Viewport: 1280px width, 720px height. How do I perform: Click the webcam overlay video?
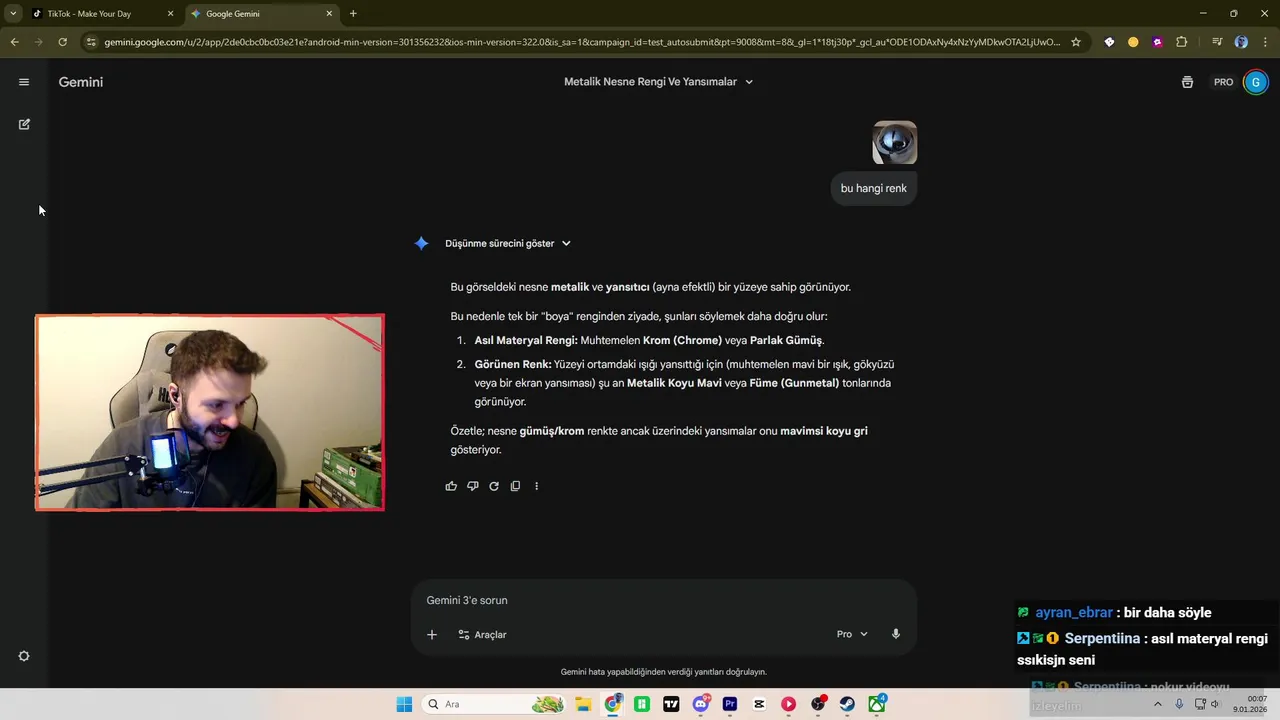coord(210,412)
